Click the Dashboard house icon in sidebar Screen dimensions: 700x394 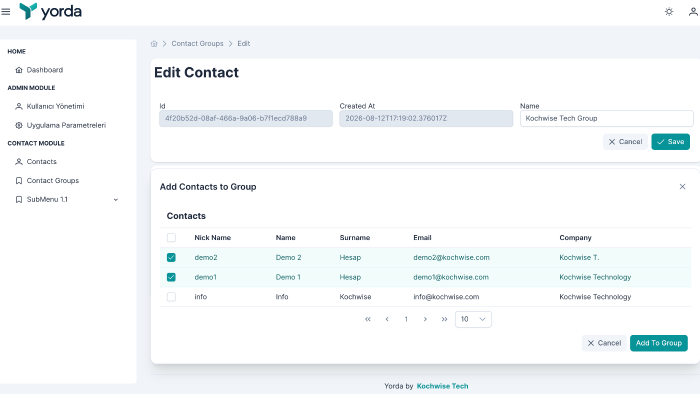tap(19, 70)
